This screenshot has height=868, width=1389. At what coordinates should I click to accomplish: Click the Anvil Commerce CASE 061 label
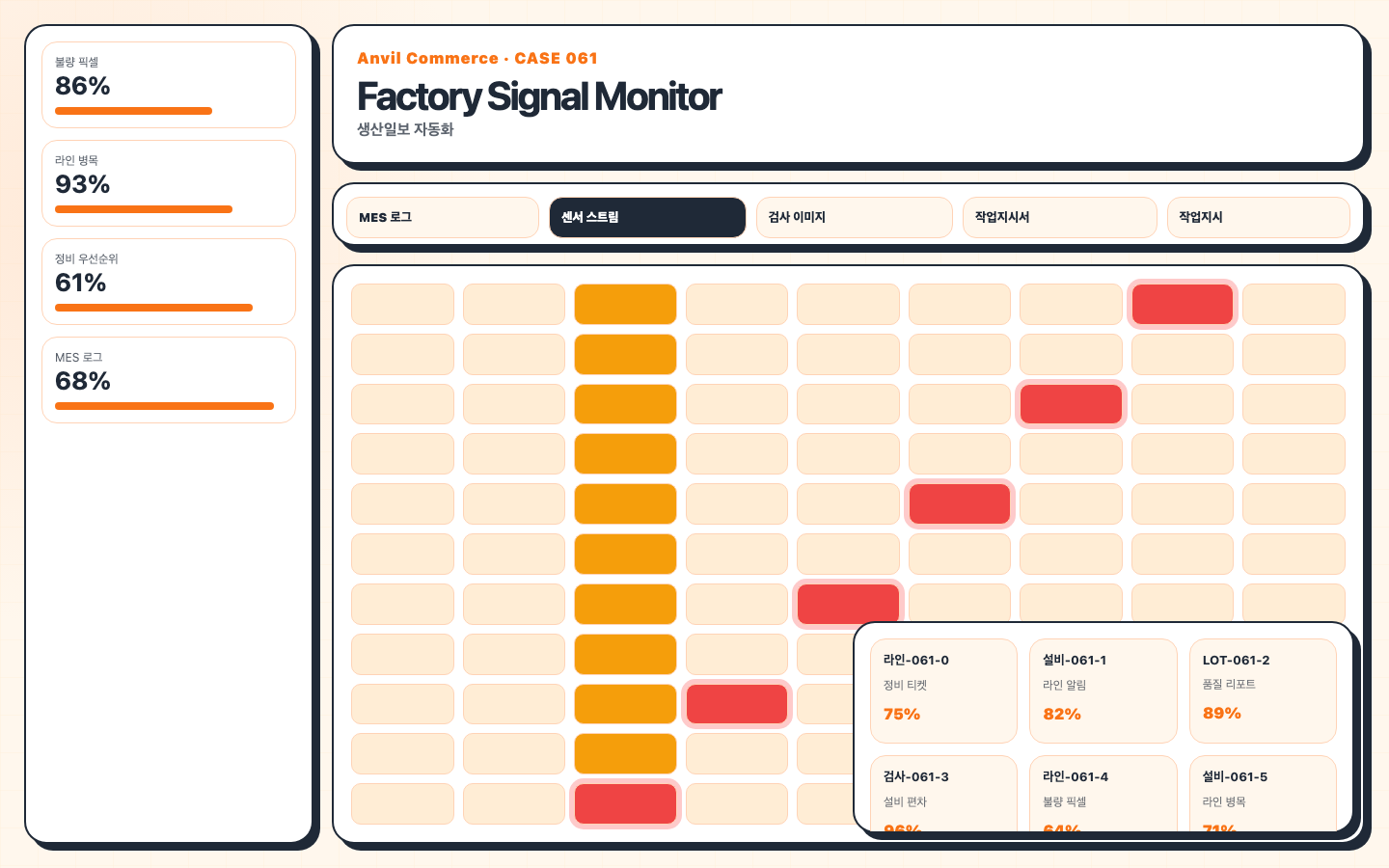tap(477, 58)
